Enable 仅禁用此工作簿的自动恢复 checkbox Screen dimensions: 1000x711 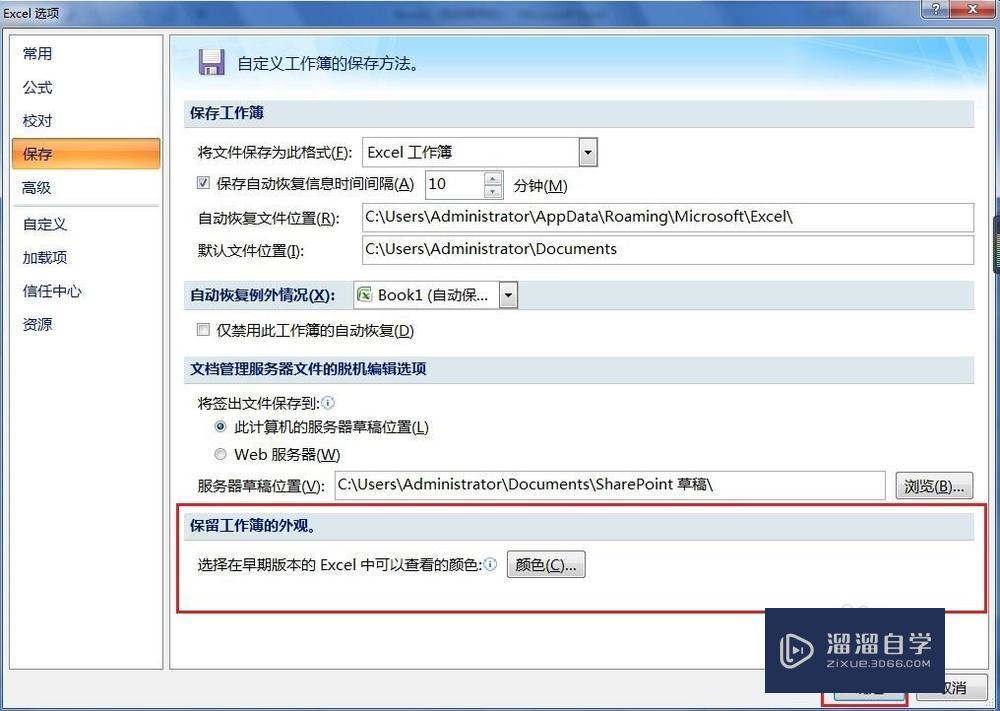[203, 329]
